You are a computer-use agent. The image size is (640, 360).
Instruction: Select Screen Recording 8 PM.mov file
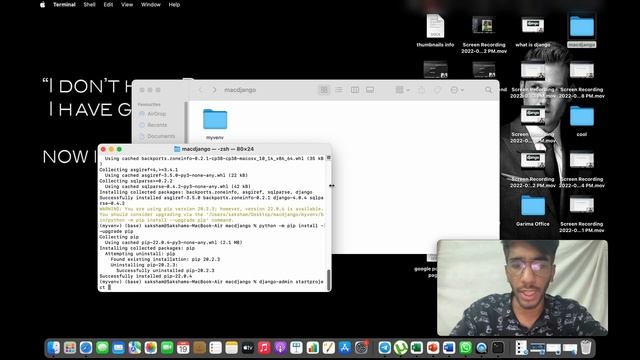(x=582, y=80)
